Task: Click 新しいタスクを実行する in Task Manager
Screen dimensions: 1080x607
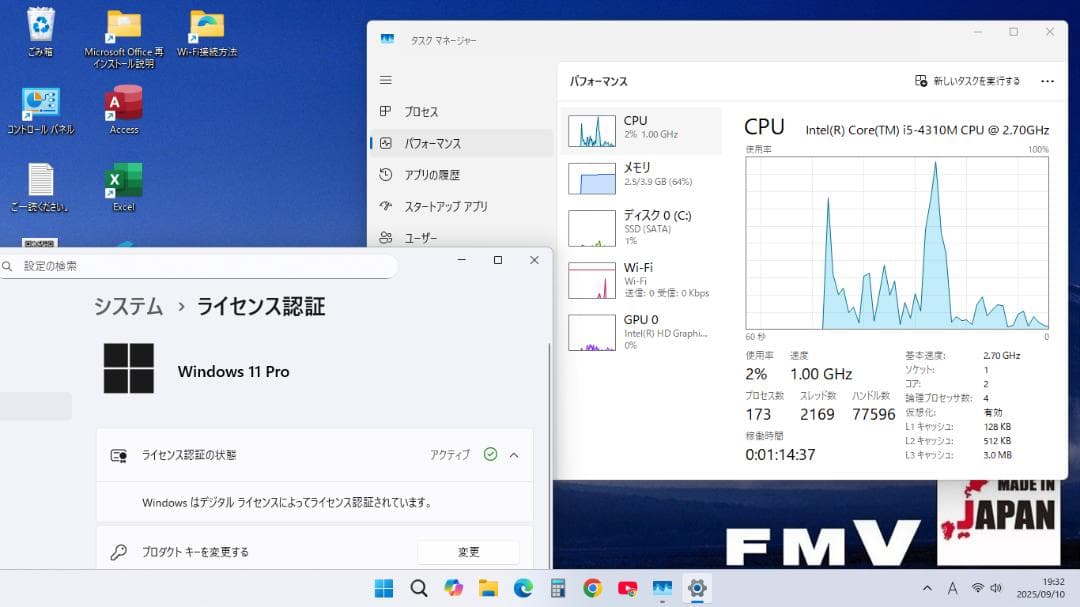Action: click(x=967, y=81)
